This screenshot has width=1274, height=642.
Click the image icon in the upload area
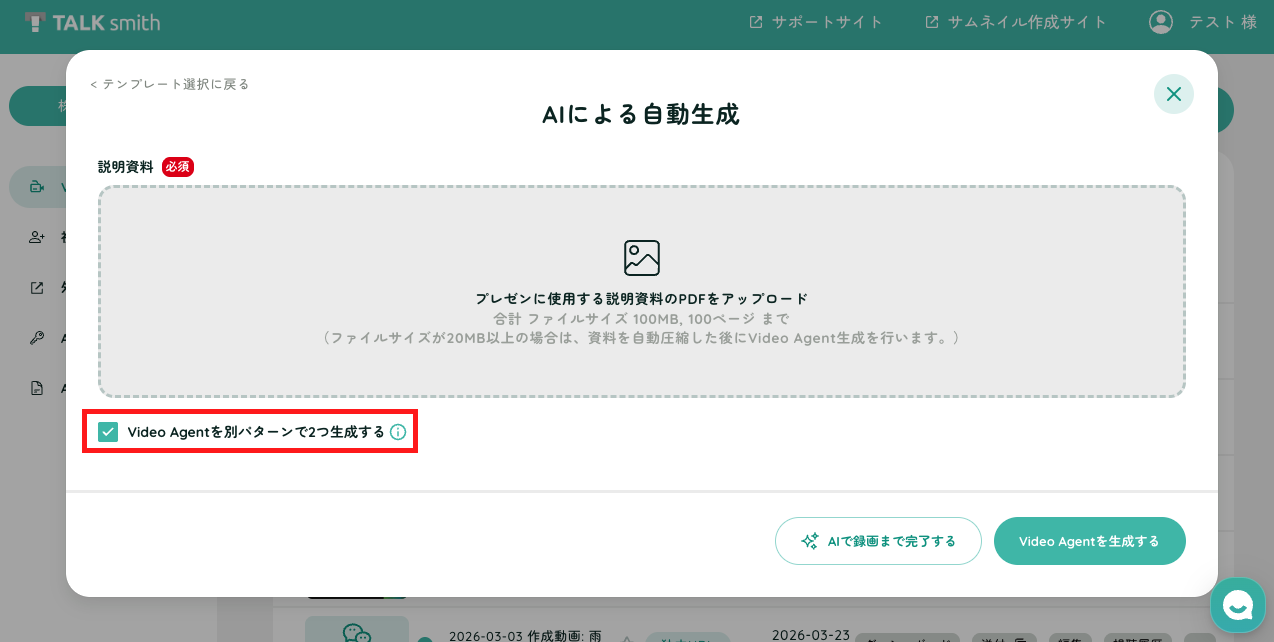pyautogui.click(x=642, y=258)
